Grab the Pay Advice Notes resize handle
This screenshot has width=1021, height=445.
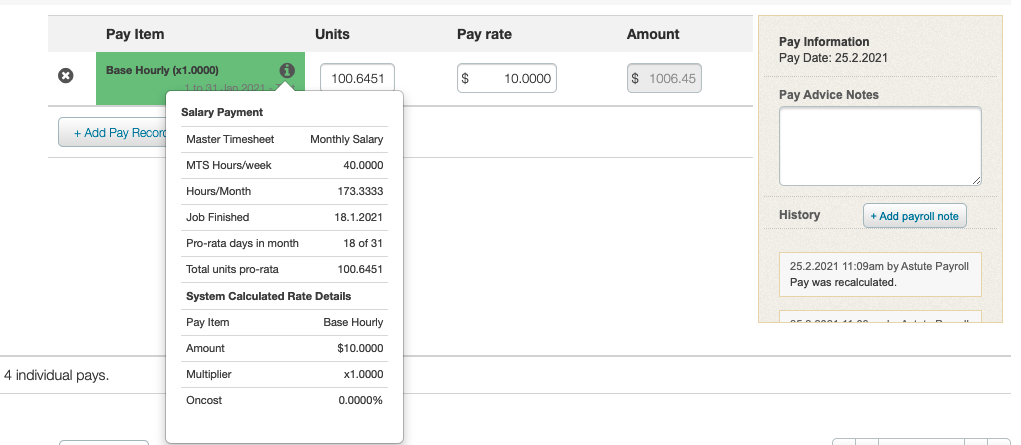976,180
